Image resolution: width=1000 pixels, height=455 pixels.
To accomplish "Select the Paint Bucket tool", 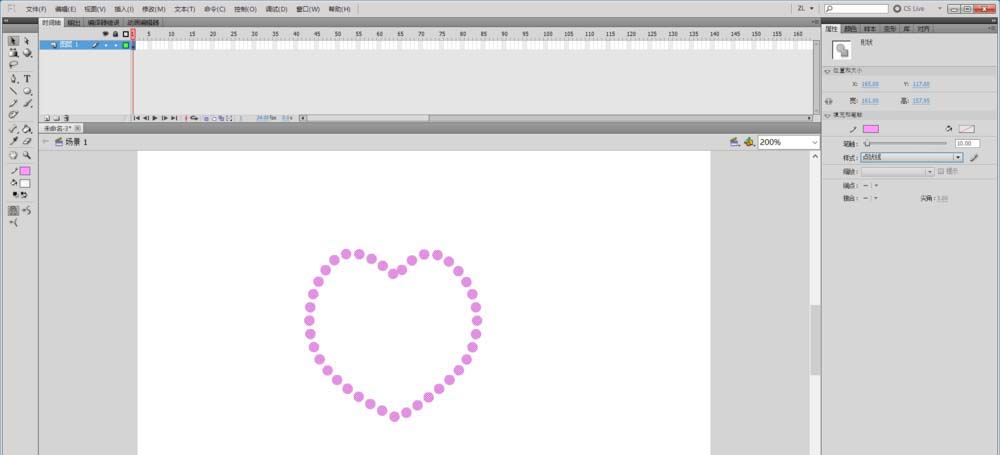I will click(27, 129).
